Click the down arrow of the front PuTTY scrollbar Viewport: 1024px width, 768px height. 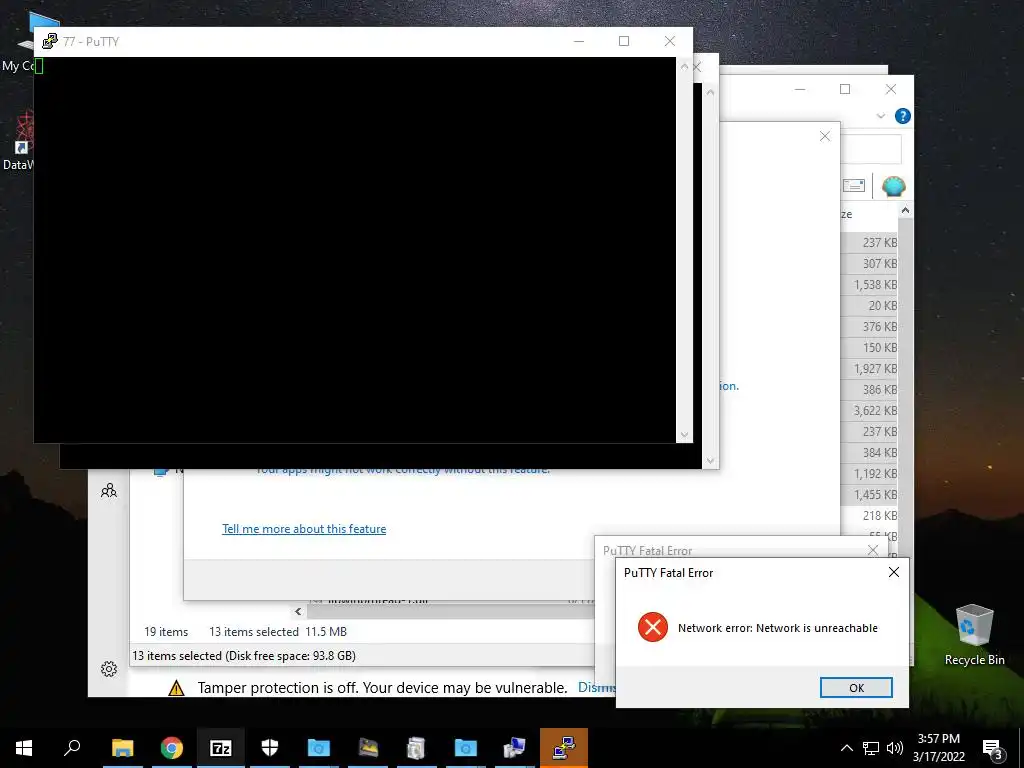(x=684, y=434)
